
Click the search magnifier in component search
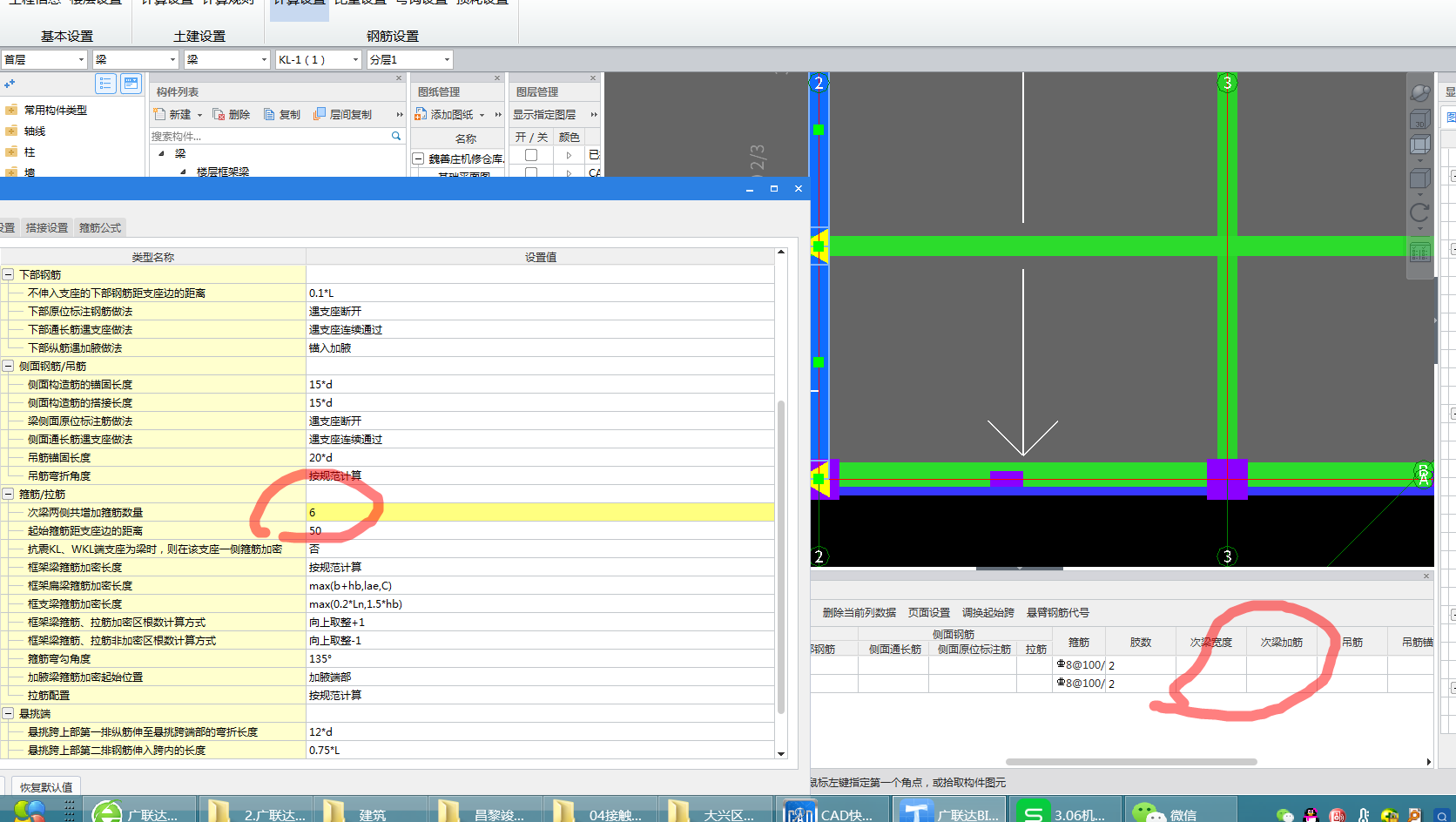point(396,136)
